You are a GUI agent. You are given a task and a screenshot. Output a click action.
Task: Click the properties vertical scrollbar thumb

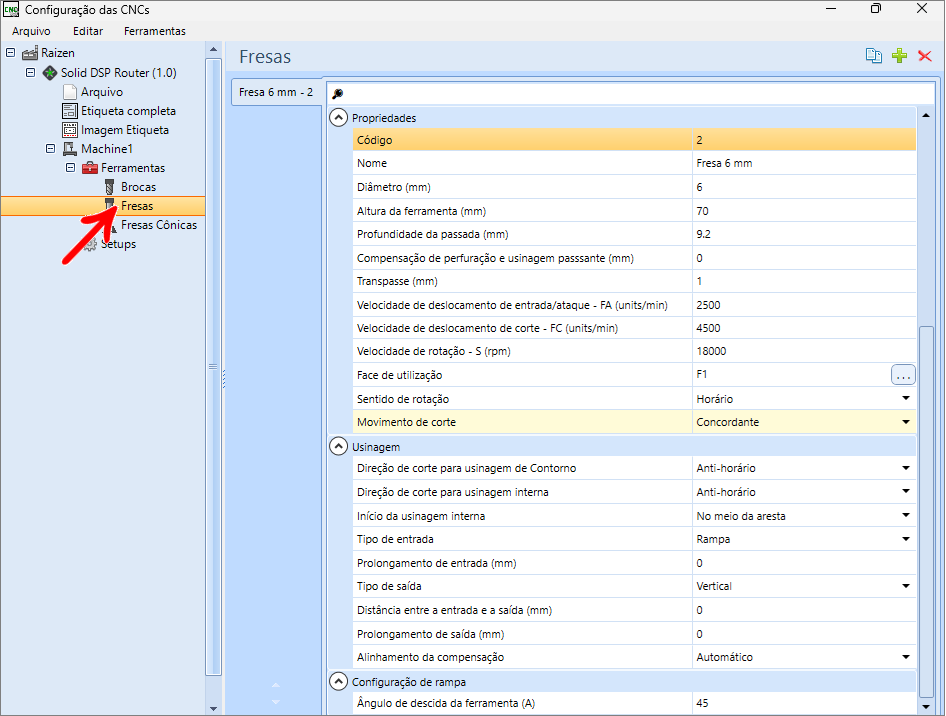click(926, 510)
